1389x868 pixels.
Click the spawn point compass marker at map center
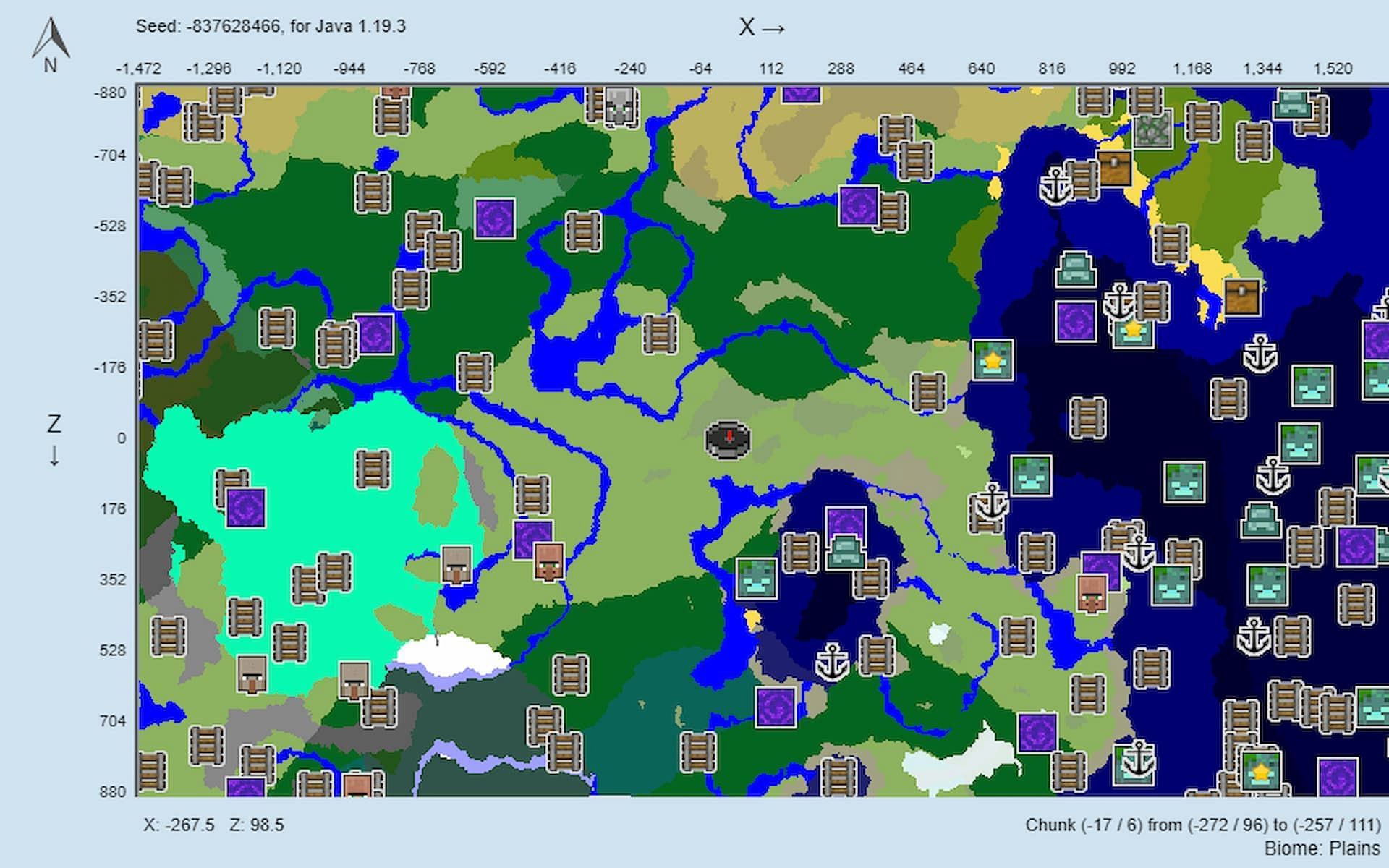point(728,440)
